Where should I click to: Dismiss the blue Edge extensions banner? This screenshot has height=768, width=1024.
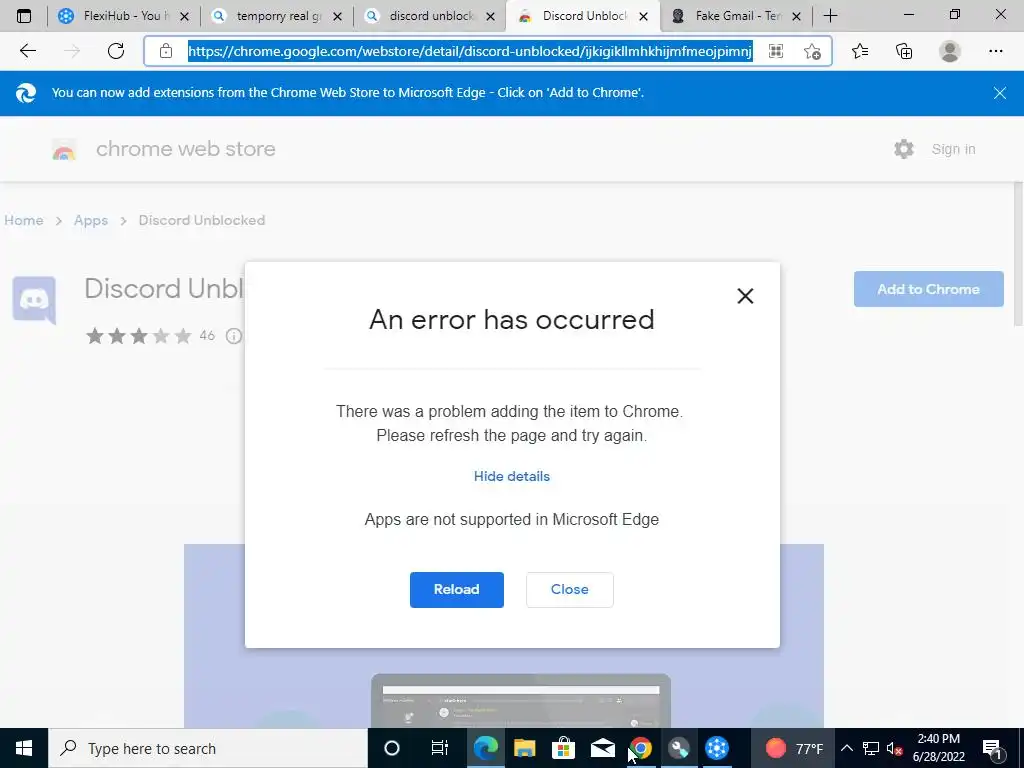coord(999,93)
